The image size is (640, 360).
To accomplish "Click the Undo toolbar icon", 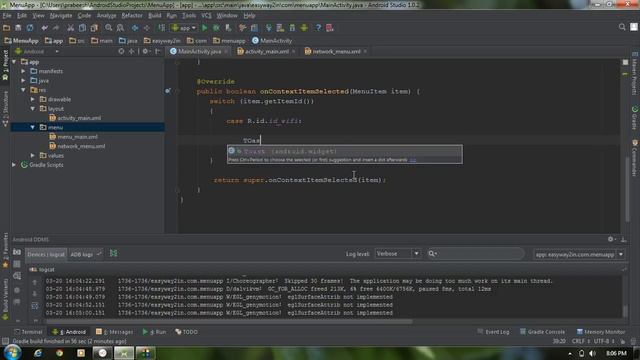I will click(44, 28).
